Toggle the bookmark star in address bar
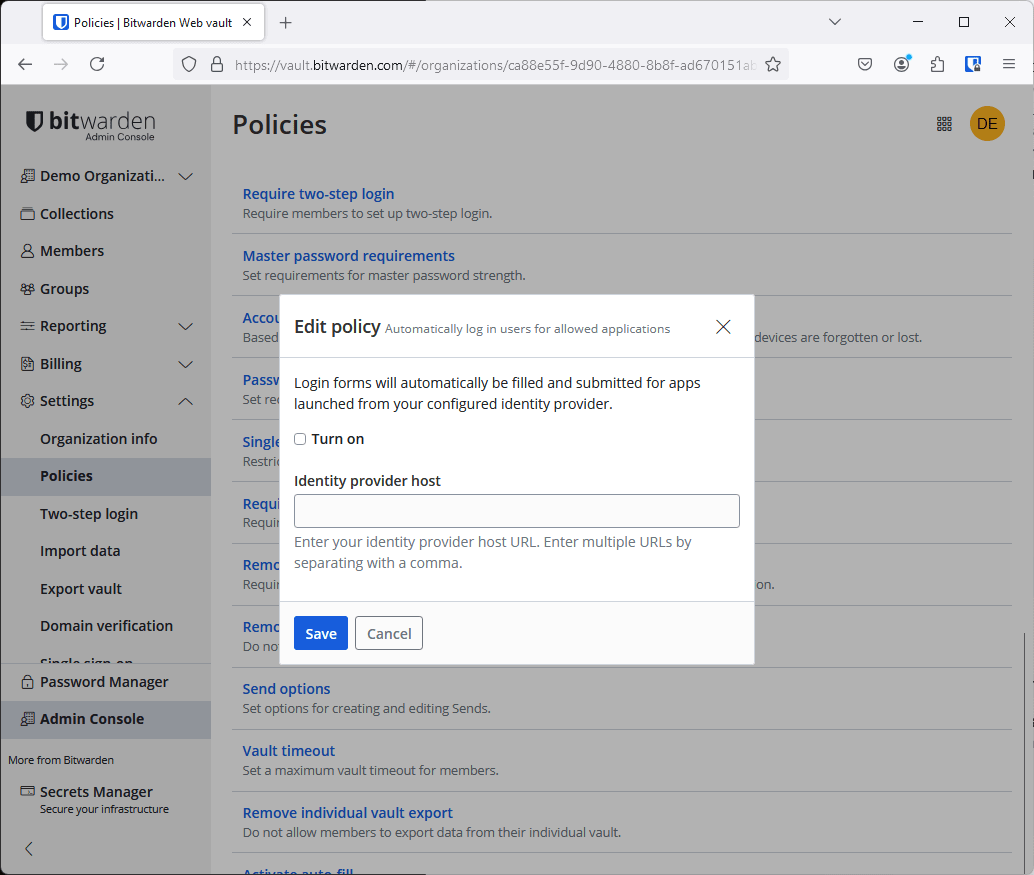This screenshot has width=1034, height=875. point(773,63)
